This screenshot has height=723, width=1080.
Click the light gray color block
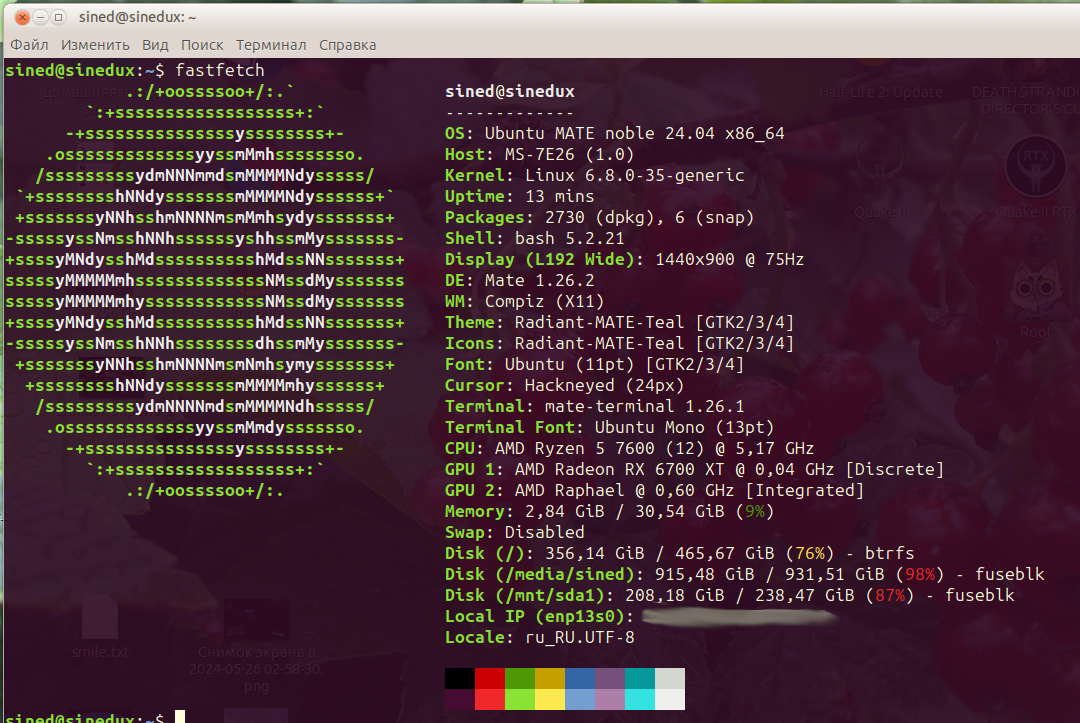670,678
